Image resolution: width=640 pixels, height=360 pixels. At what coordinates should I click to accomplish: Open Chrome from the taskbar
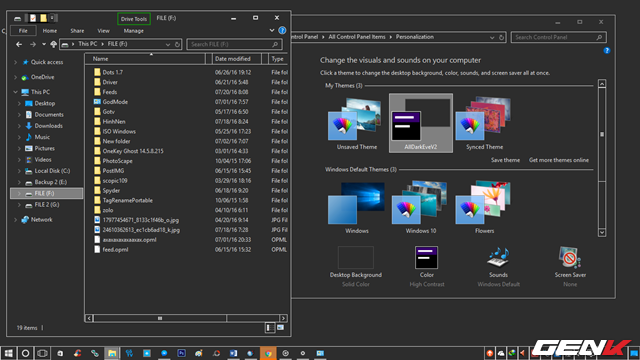pyautogui.click(x=268, y=353)
